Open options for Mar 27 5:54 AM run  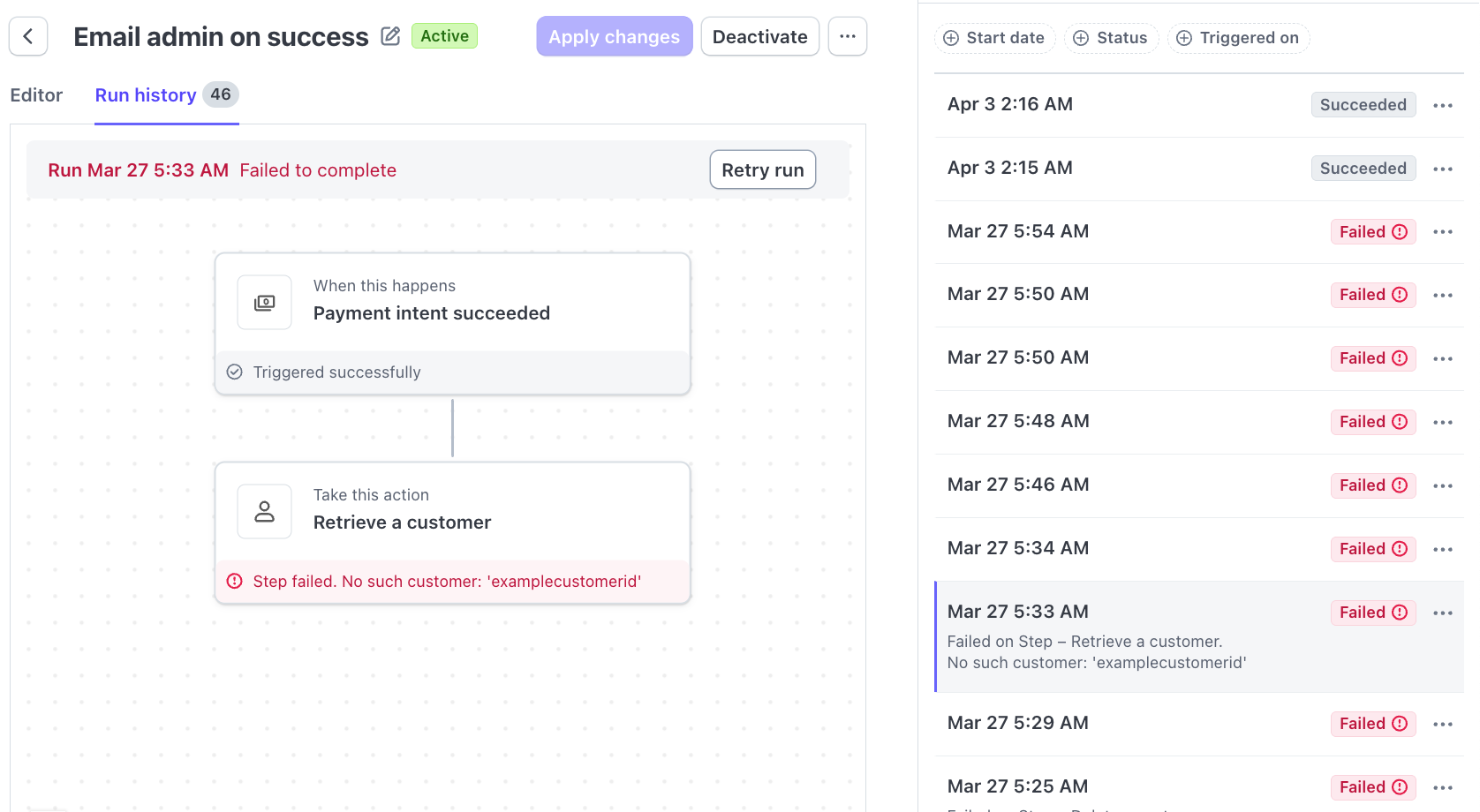tap(1442, 232)
